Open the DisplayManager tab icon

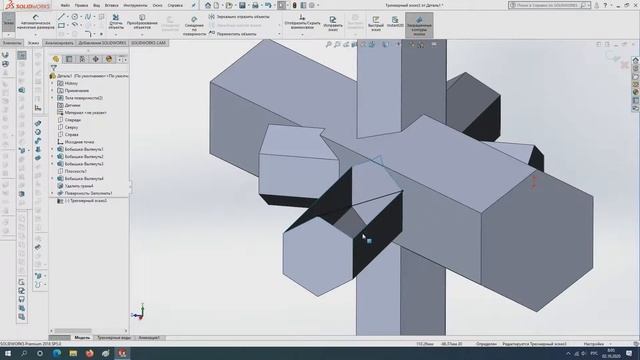click(109, 59)
